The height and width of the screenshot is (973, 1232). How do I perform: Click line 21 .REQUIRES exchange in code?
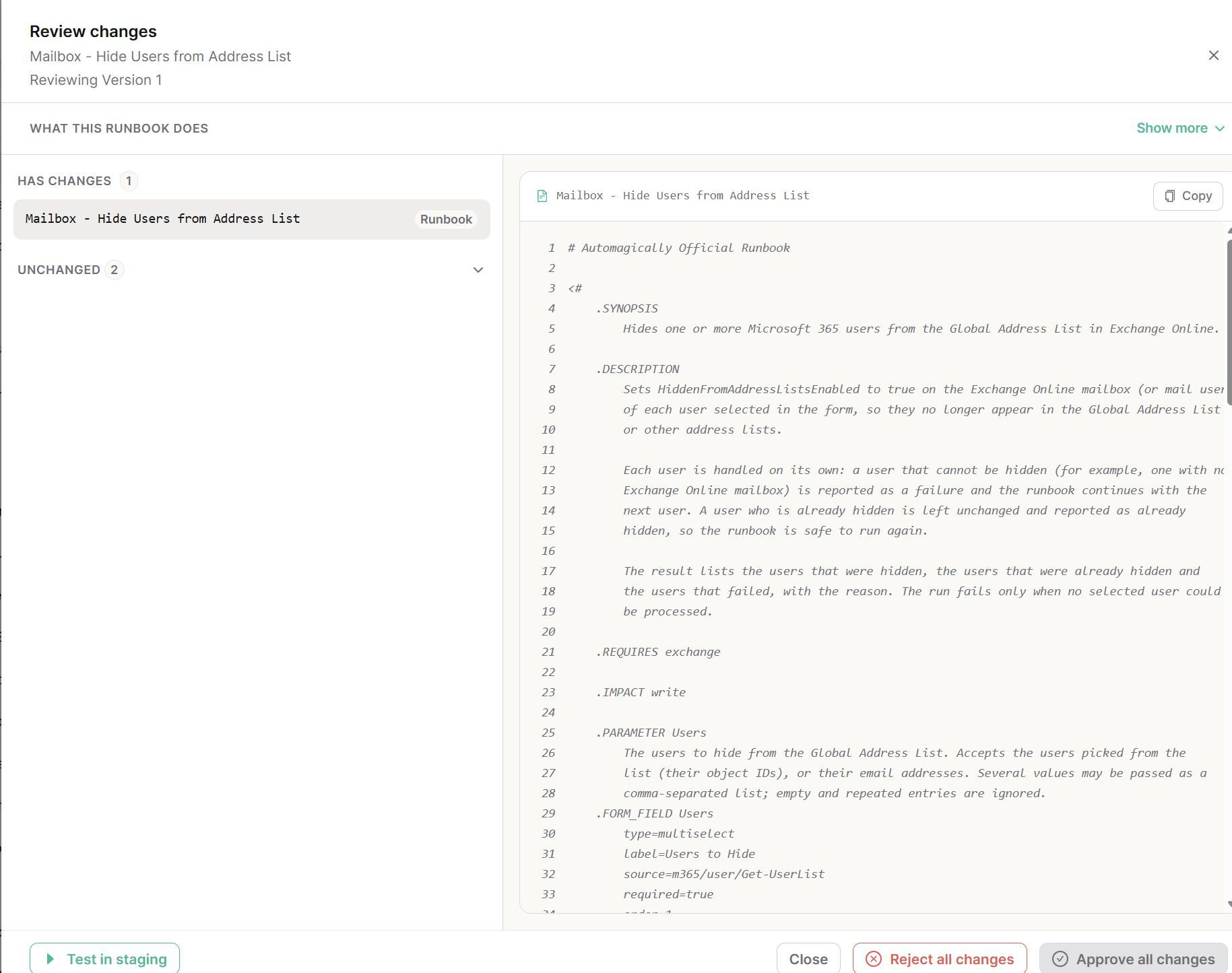pos(657,652)
